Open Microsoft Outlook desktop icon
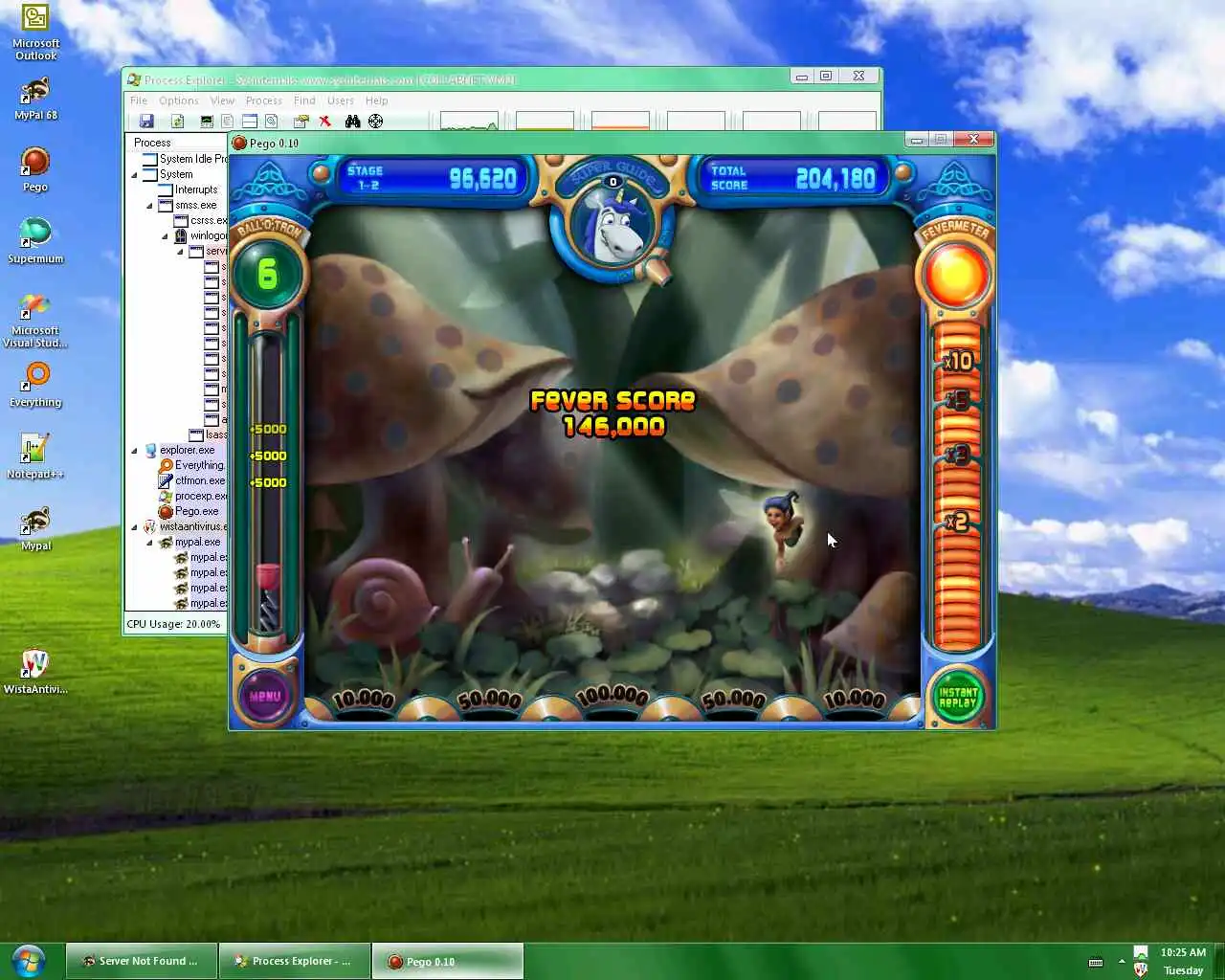Screen dimensions: 1225x980 (x=35, y=33)
